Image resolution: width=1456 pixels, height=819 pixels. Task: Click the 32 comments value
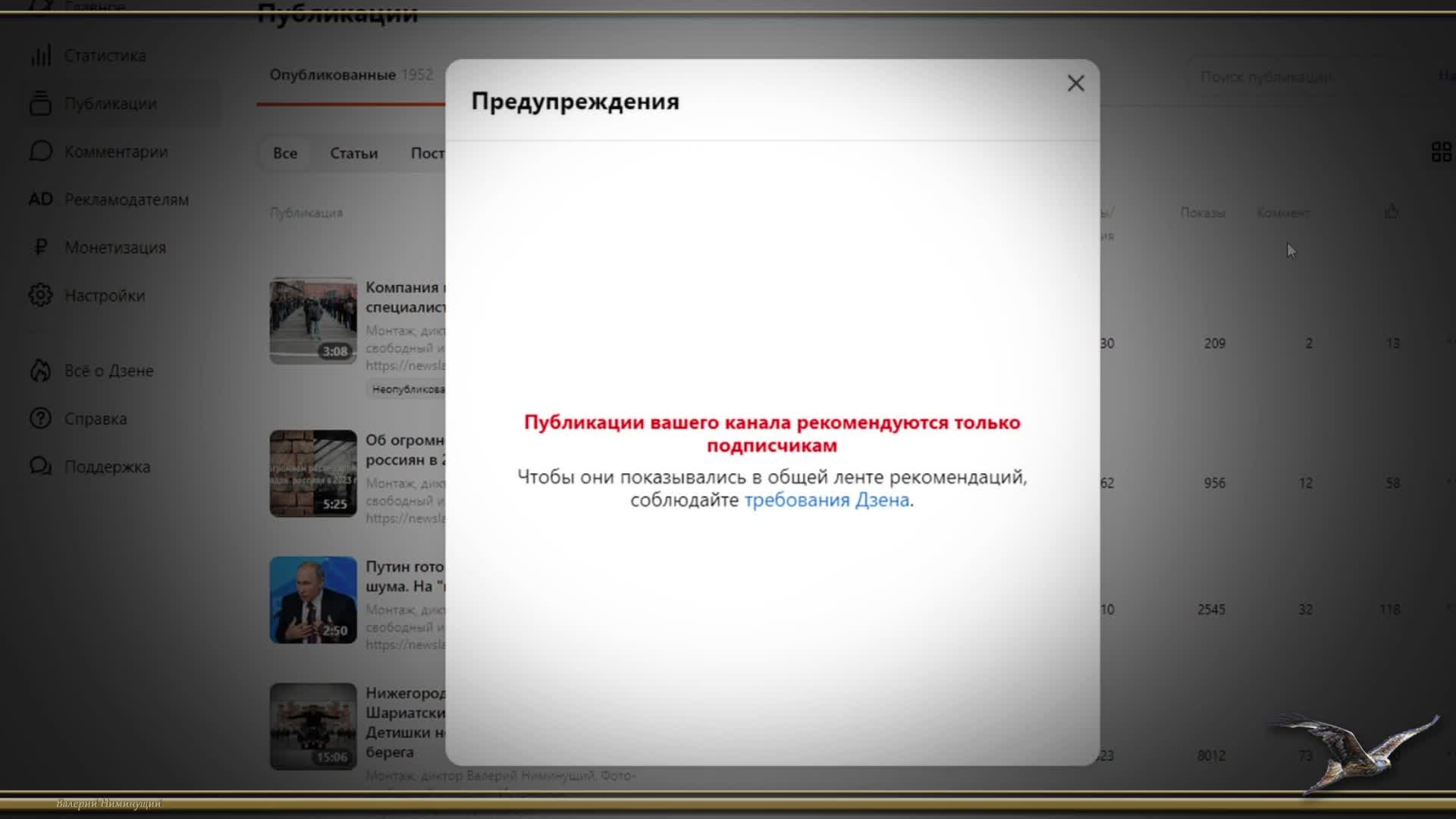[x=1305, y=610]
